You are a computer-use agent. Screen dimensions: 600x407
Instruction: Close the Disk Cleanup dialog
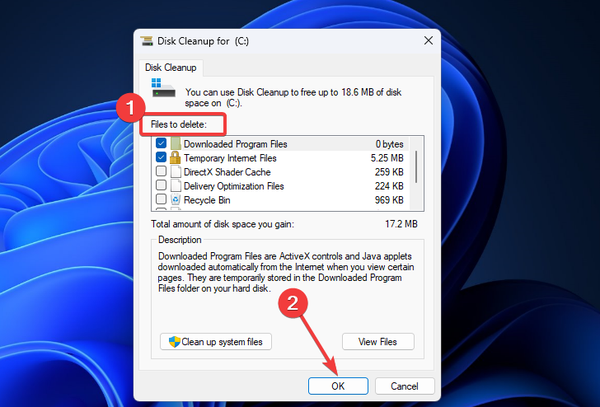pos(428,41)
